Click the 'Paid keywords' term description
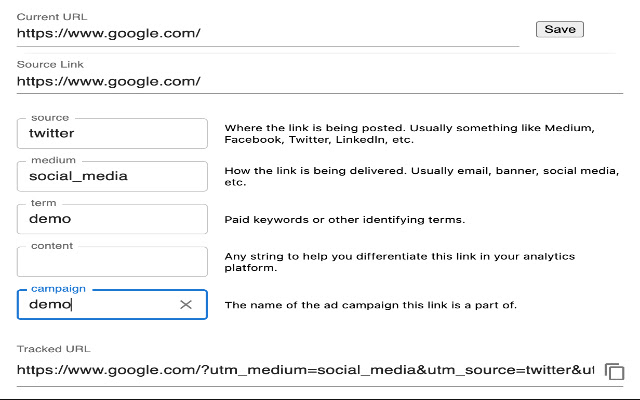The width and height of the screenshot is (640, 400). coord(344,220)
